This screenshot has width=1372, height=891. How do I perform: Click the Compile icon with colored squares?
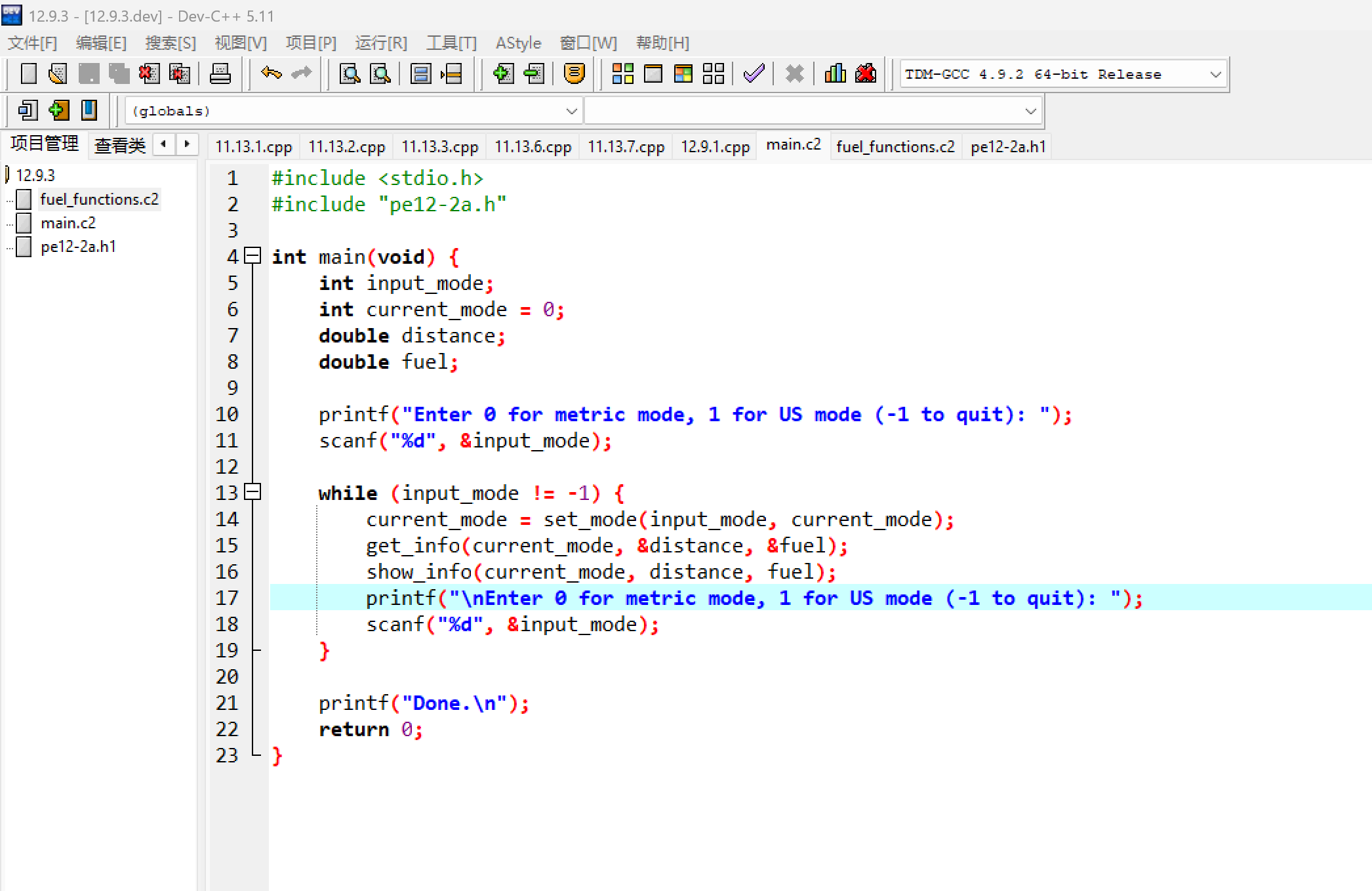pos(622,73)
